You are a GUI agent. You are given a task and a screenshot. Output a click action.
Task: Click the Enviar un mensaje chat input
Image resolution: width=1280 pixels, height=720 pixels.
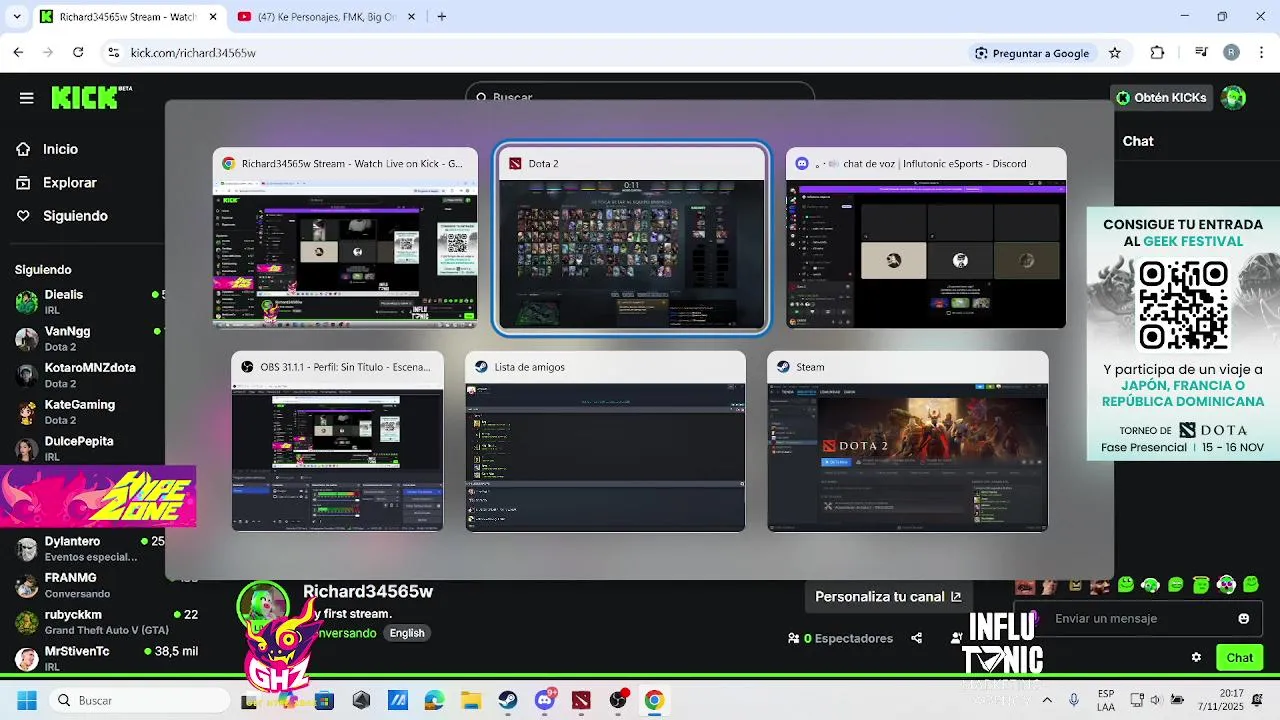click(x=1140, y=618)
